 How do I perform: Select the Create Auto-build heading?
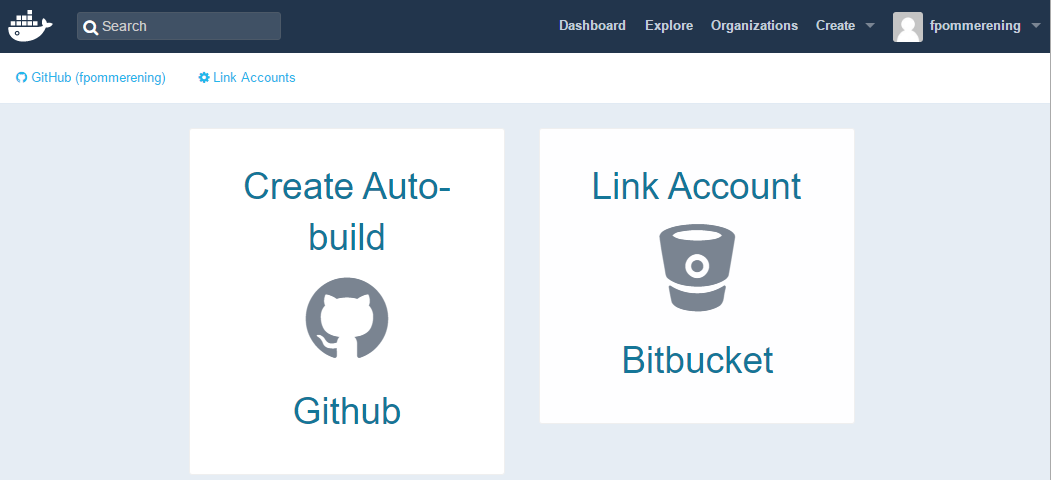(x=347, y=211)
